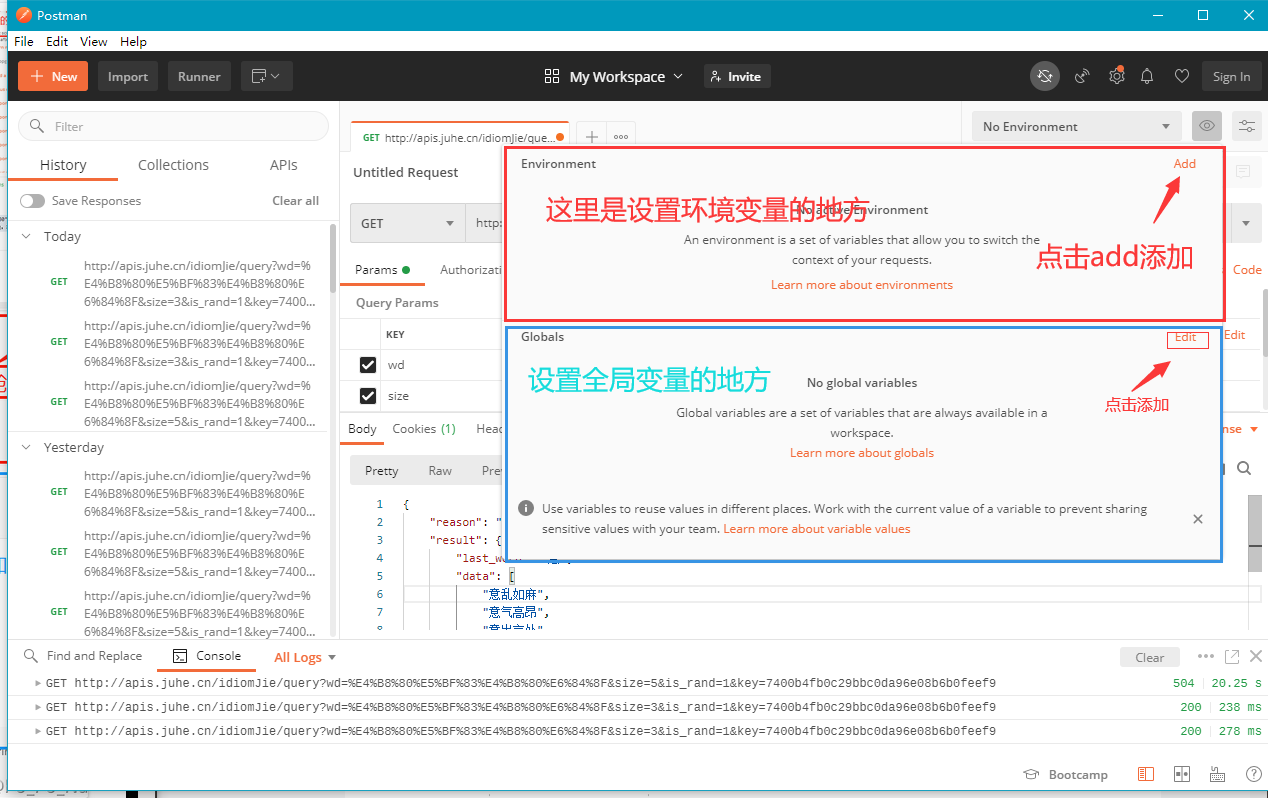The height and width of the screenshot is (798, 1268).
Task: Open the My Workspace dropdown
Action: click(625, 76)
